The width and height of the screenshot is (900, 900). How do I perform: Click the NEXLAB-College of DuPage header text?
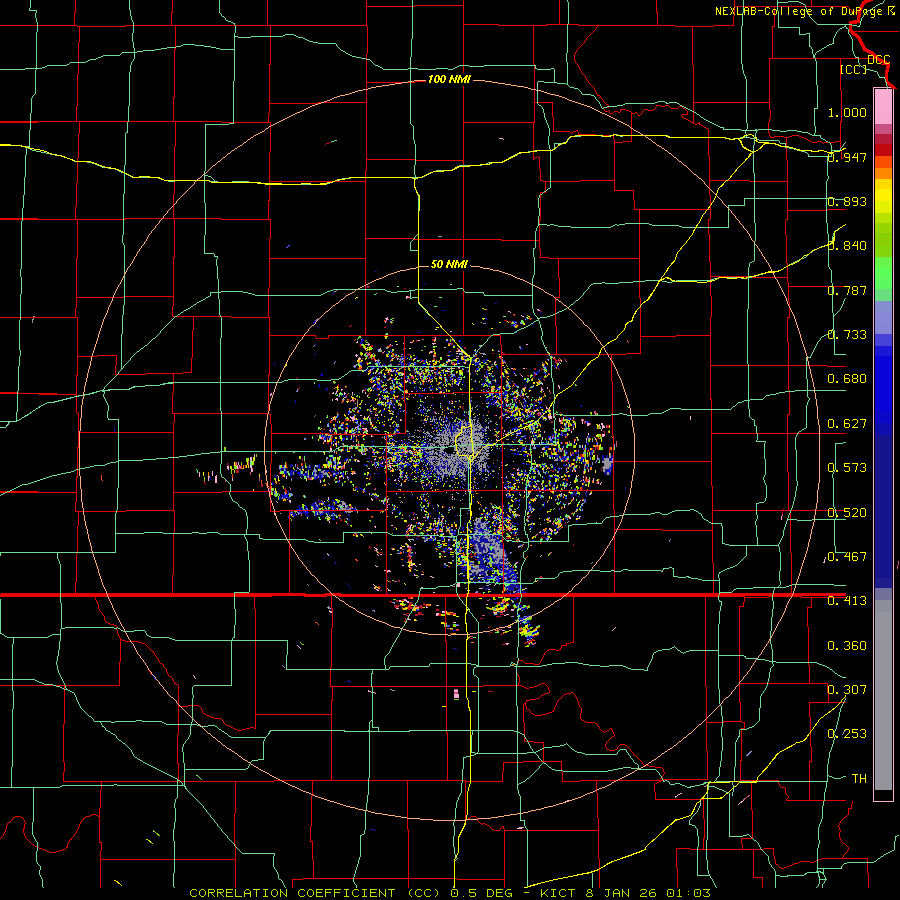click(x=804, y=11)
